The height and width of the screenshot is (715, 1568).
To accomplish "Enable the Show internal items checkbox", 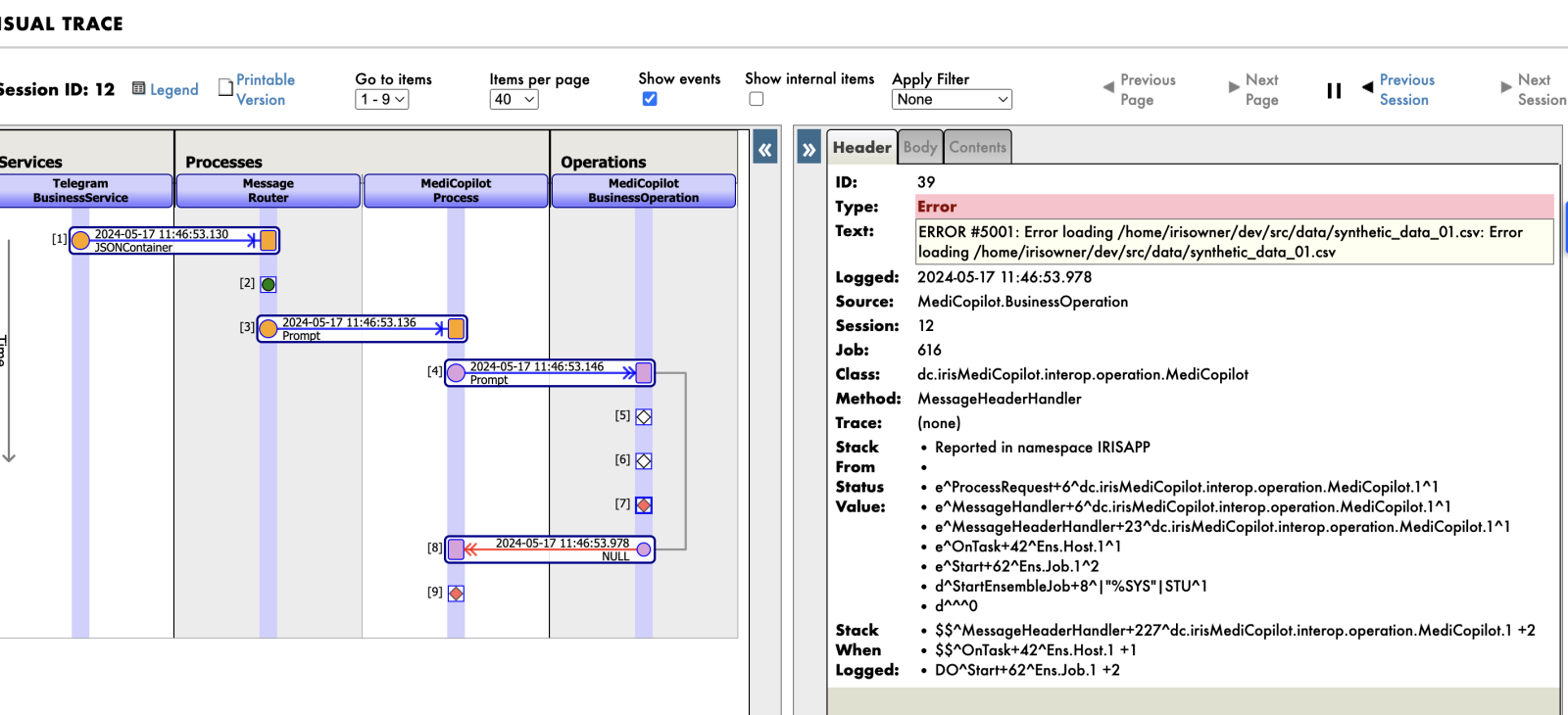I will click(757, 99).
